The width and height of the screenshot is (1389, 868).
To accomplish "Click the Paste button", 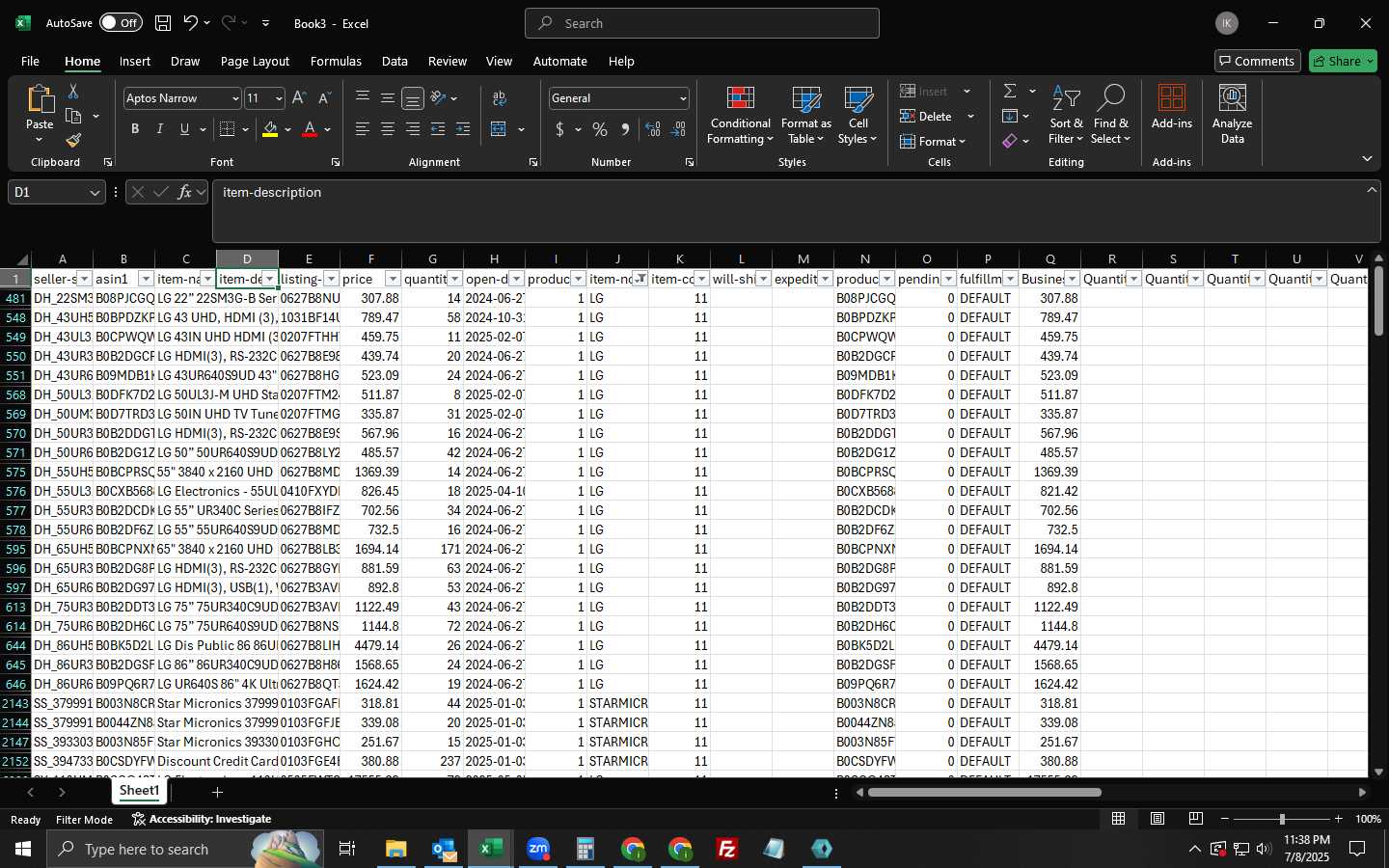I will click(40, 114).
